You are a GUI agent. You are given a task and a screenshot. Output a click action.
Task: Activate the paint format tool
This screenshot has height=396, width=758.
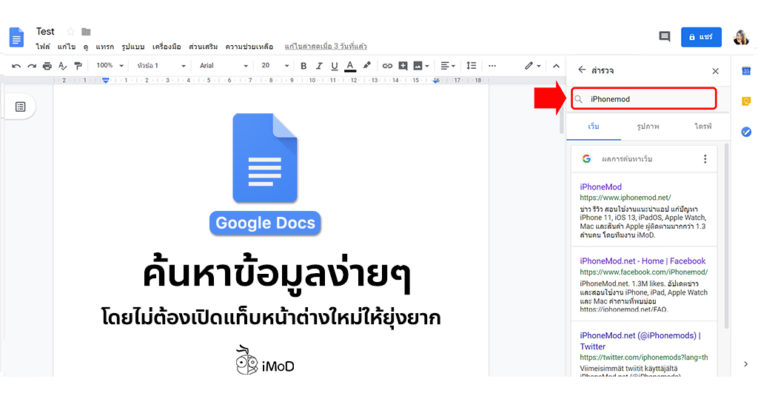78,66
